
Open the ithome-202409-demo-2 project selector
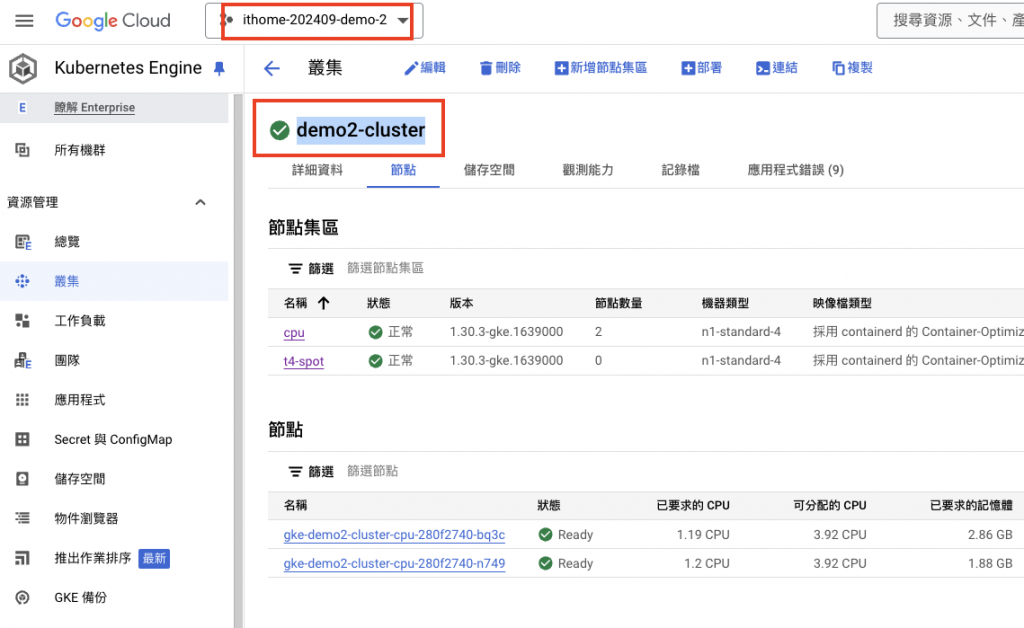pyautogui.click(x=314, y=20)
